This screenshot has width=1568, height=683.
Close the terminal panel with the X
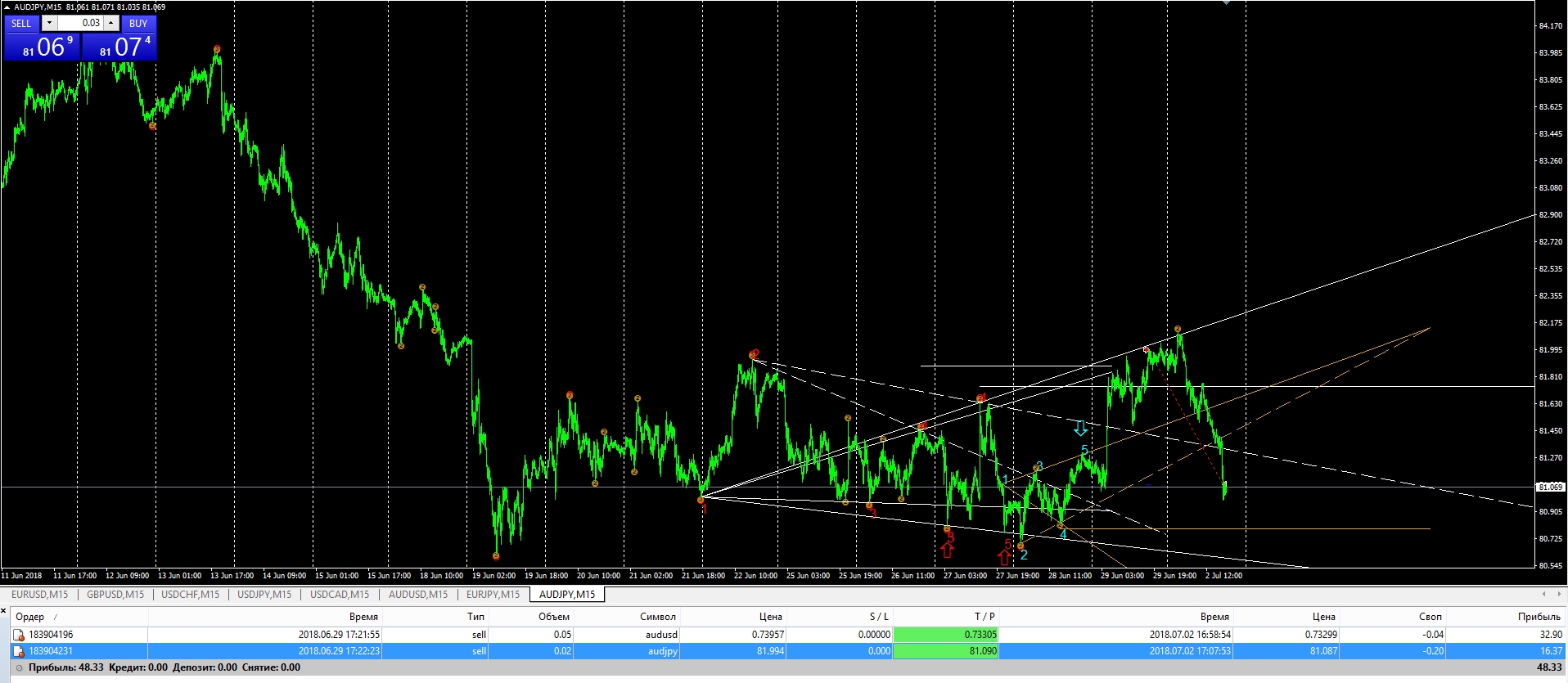point(4,609)
